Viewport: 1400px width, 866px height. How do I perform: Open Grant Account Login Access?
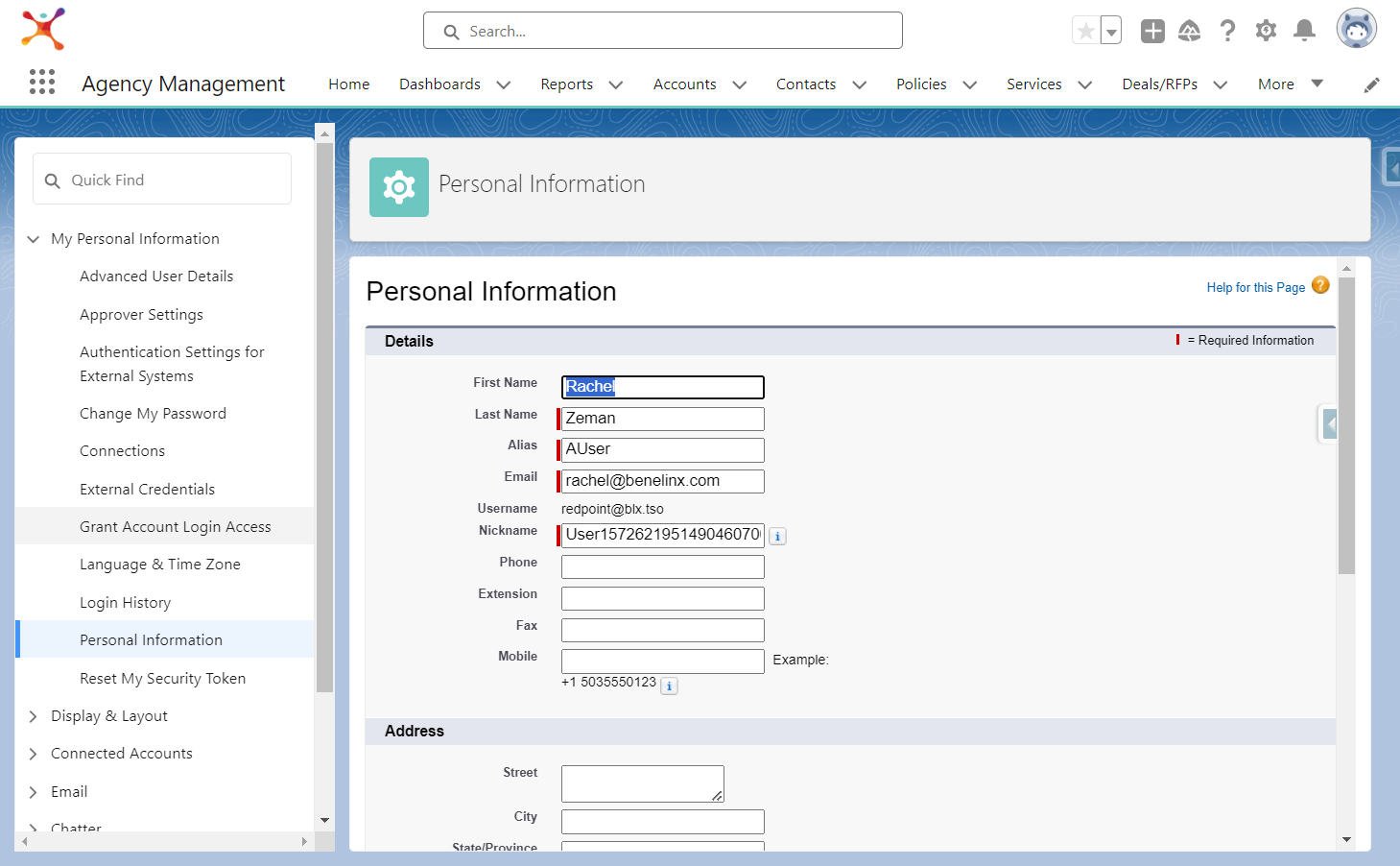tap(175, 527)
